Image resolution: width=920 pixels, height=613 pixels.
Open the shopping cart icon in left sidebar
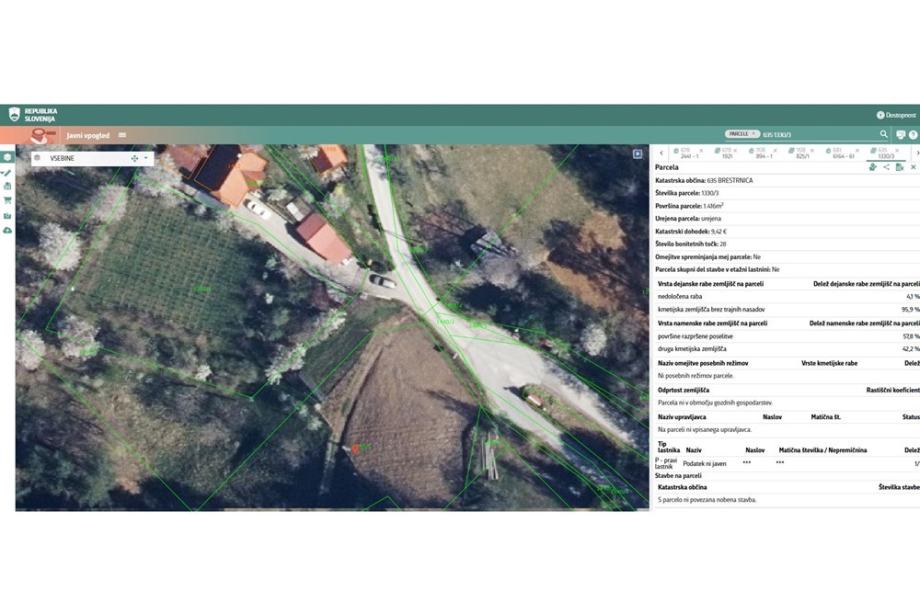tap(7, 201)
